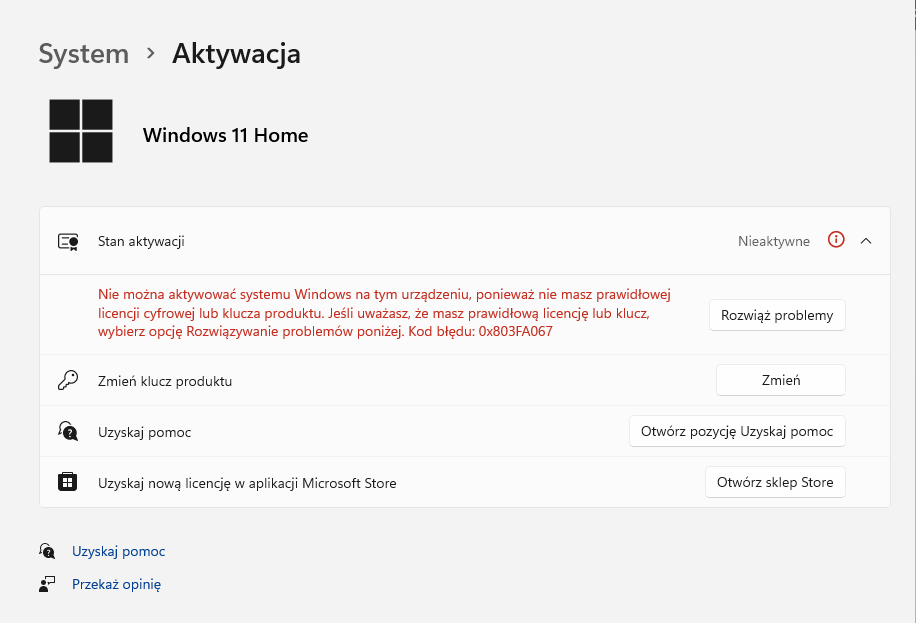Click the Uzyskaj nową licencję w aplikacji Microsoft Store label
916x623 pixels.
point(247,483)
